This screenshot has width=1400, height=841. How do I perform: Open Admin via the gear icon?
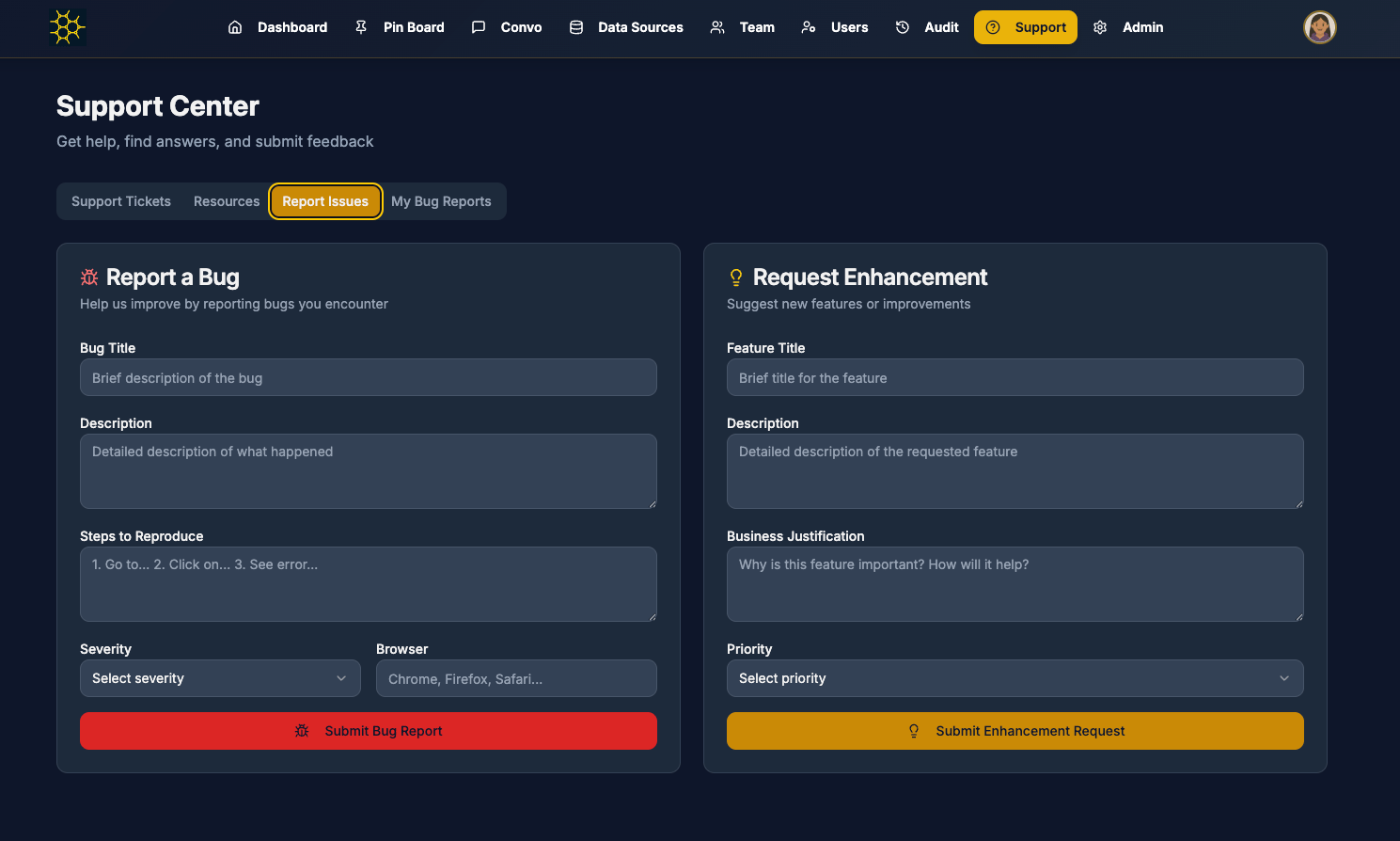[x=1100, y=27]
